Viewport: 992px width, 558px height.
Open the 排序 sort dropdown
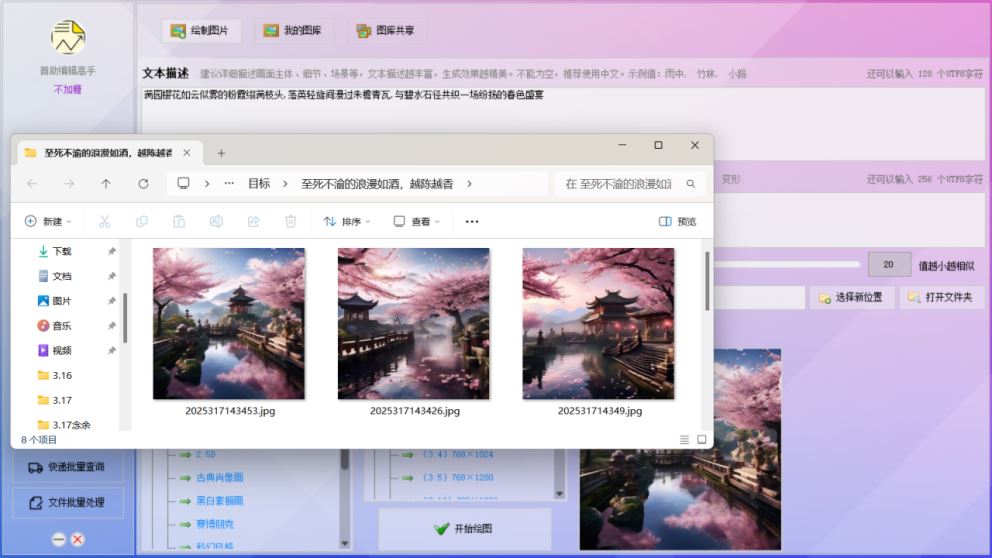347,221
